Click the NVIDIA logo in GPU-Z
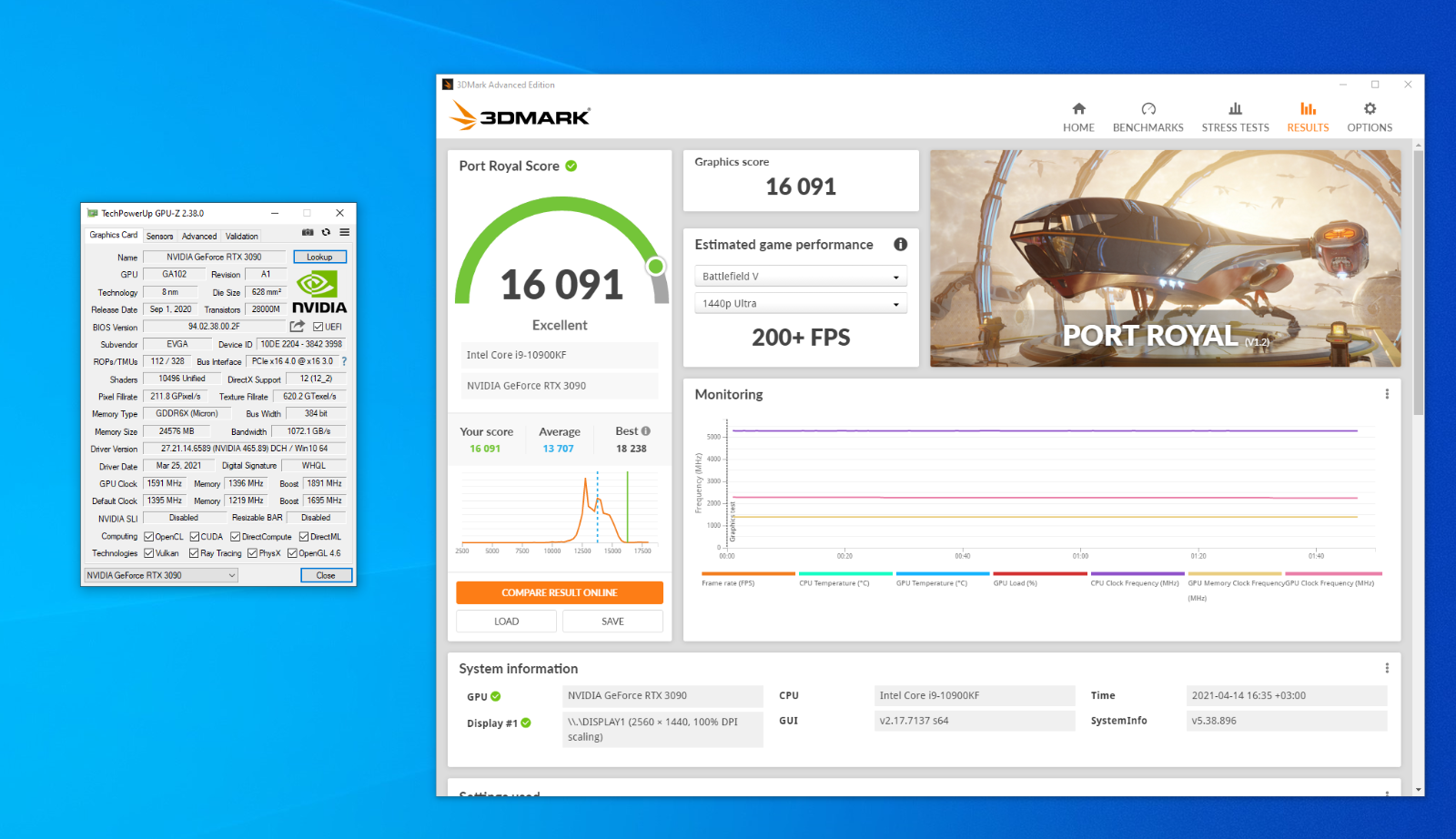Viewport: 1456px width, 839px height. [318, 293]
